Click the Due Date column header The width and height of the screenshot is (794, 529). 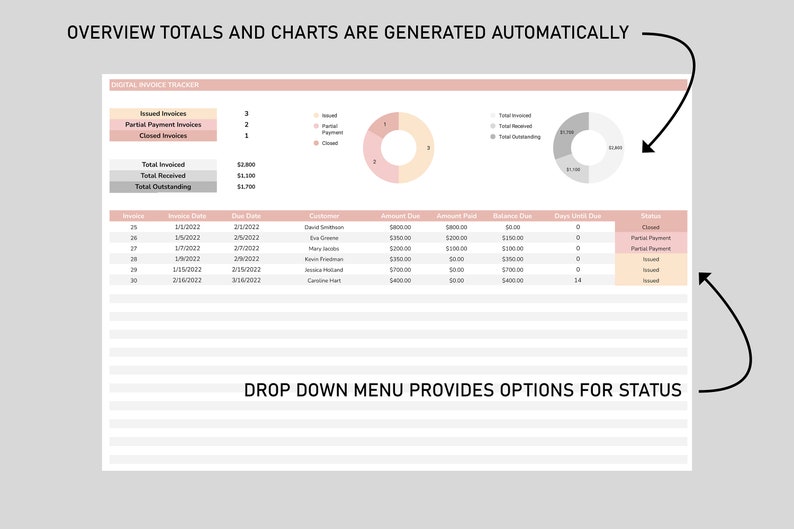click(x=246, y=216)
